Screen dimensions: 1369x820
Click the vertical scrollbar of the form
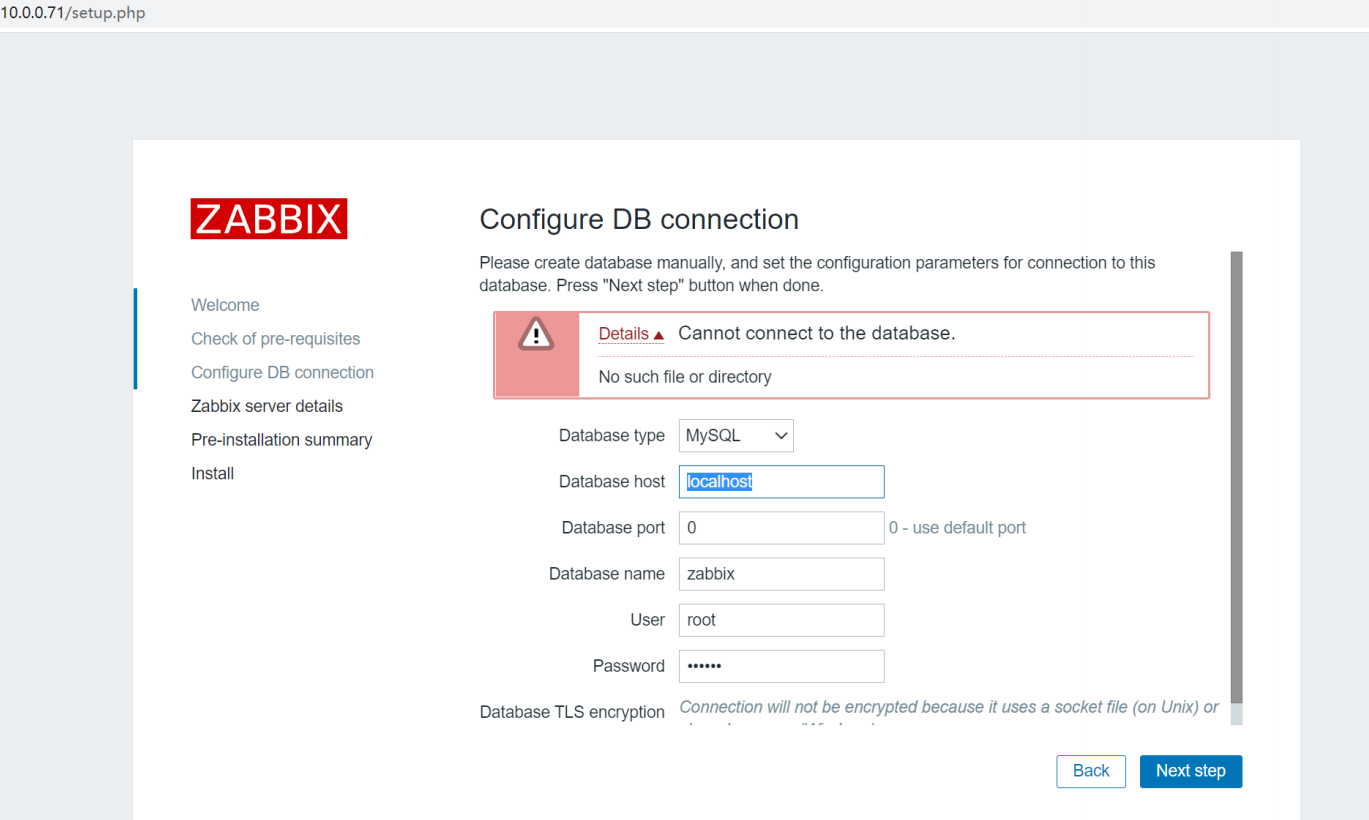coord(1236,478)
